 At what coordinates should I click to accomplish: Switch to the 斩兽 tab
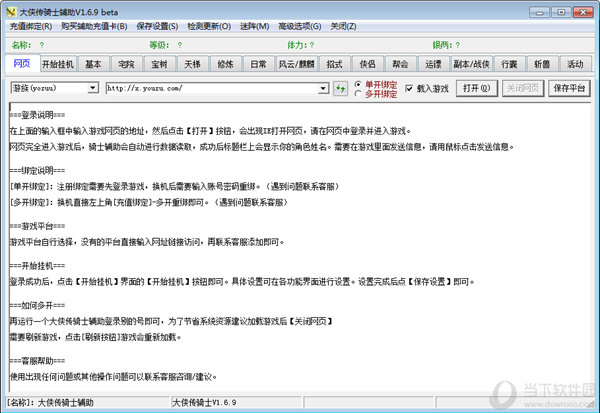tap(542, 64)
